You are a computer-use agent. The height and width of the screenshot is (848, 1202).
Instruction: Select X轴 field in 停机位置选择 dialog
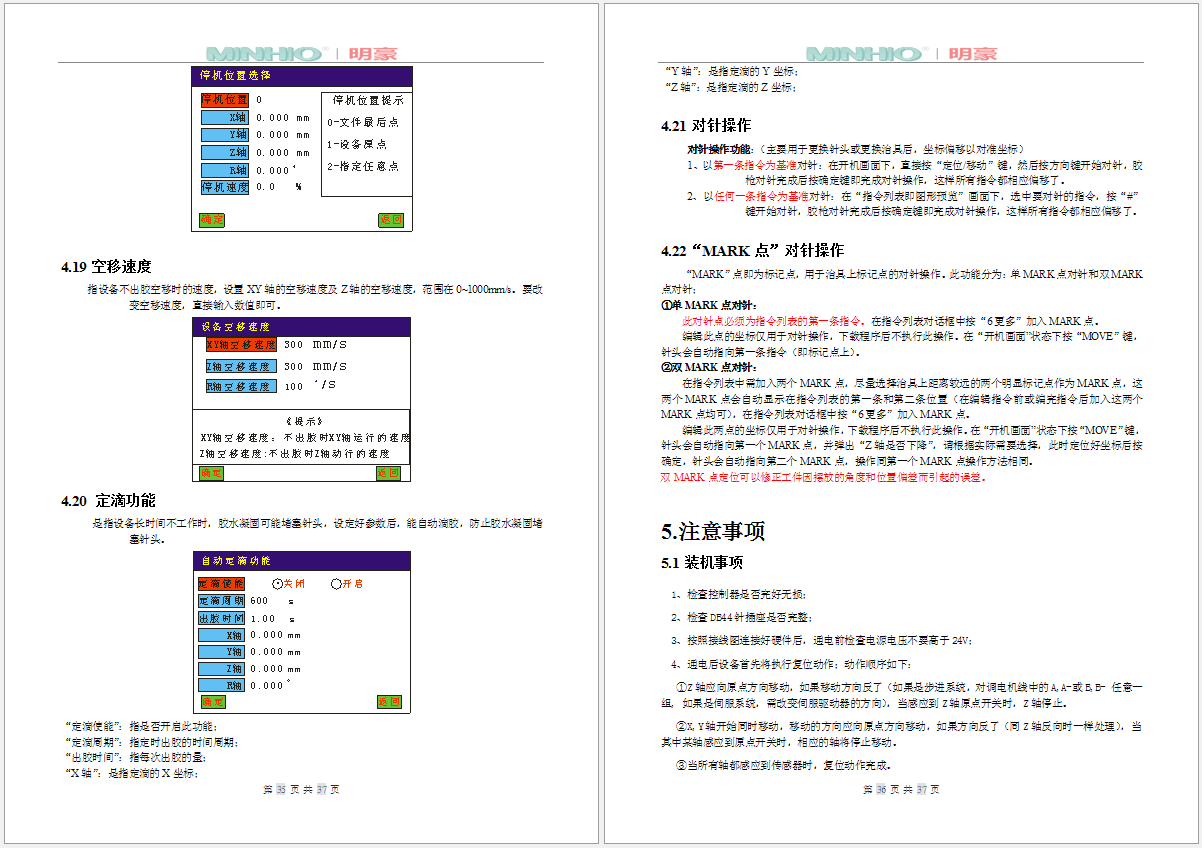(x=224, y=117)
